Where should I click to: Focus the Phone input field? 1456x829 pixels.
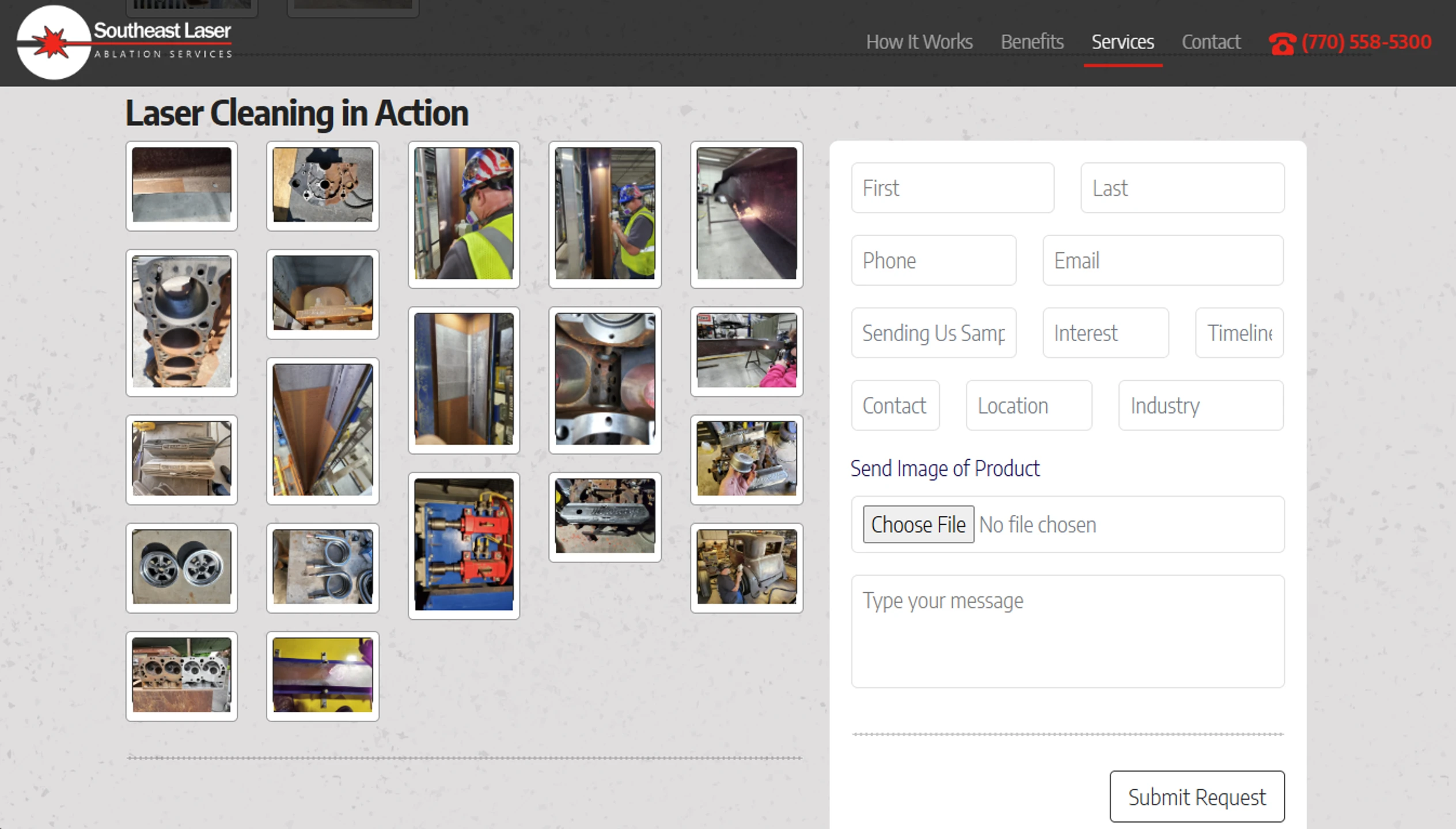coord(934,260)
